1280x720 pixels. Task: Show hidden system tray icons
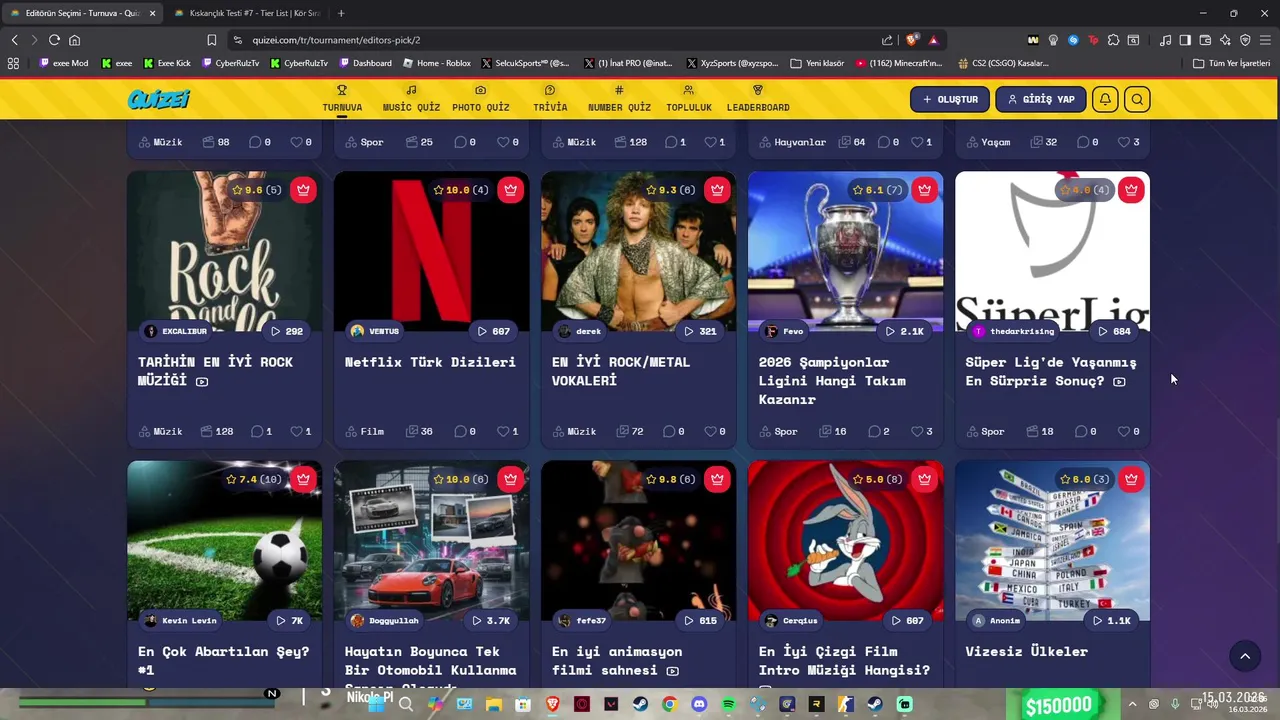click(x=1132, y=704)
